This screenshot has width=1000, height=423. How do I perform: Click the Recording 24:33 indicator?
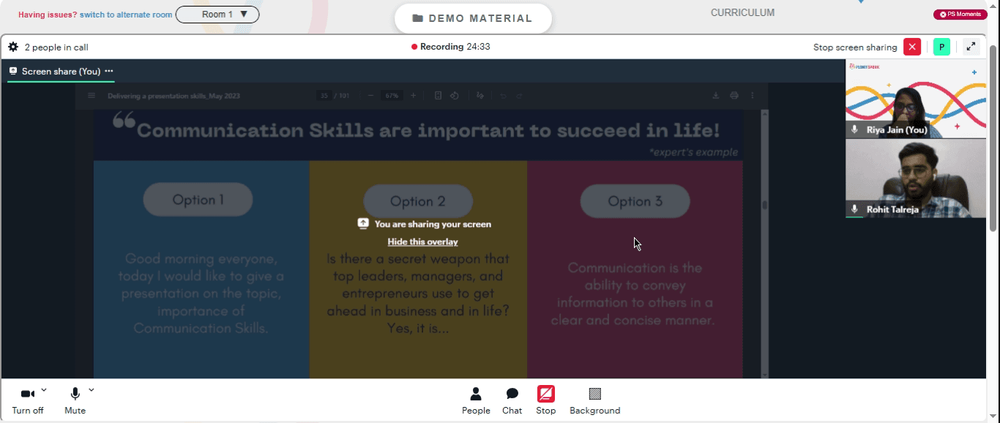pyautogui.click(x=451, y=47)
